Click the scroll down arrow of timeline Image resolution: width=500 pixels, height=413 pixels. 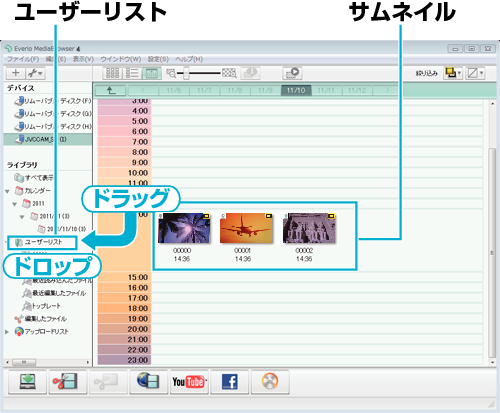pos(492,362)
